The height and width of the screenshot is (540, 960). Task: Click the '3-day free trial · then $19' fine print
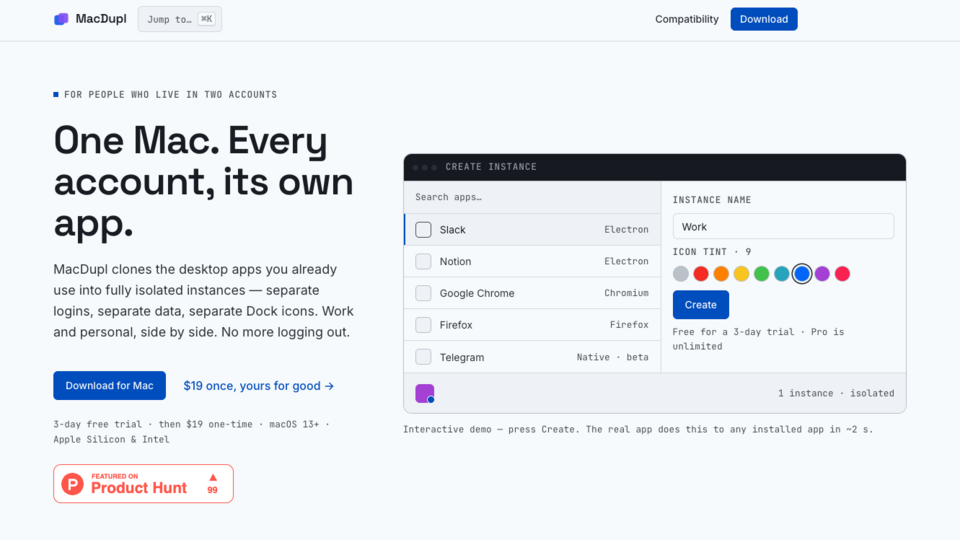[x=191, y=432]
